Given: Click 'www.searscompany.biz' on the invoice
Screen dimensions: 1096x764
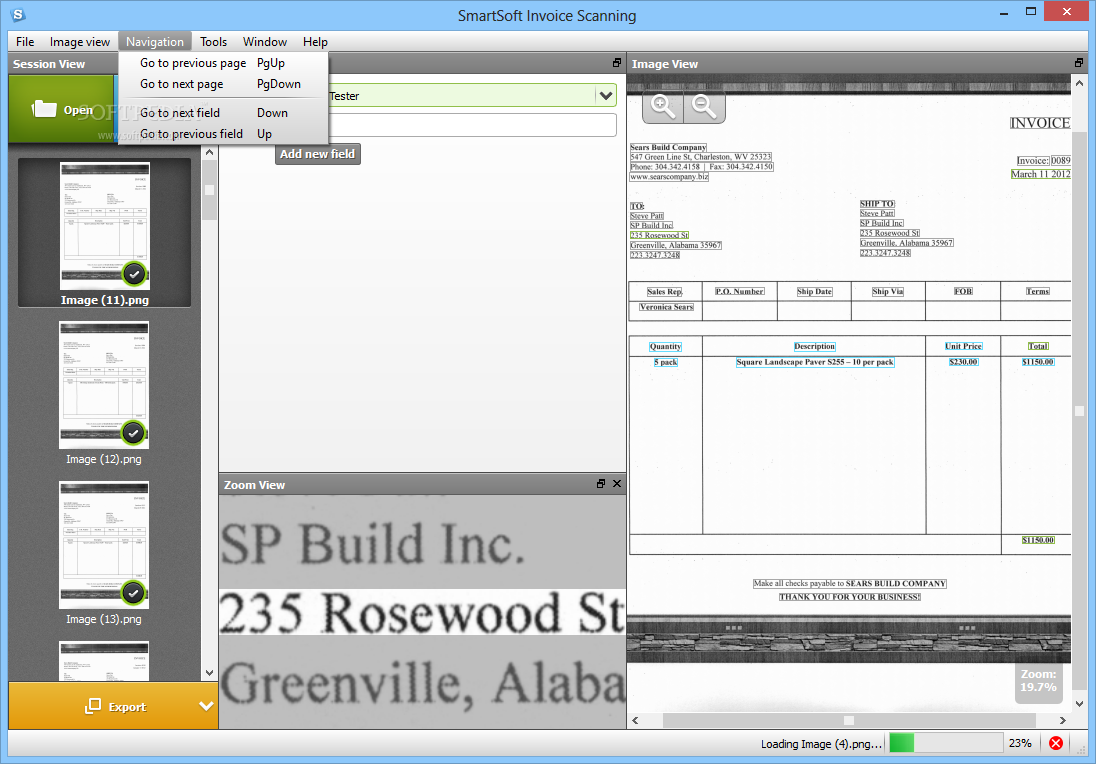Looking at the screenshot, I should point(669,177).
